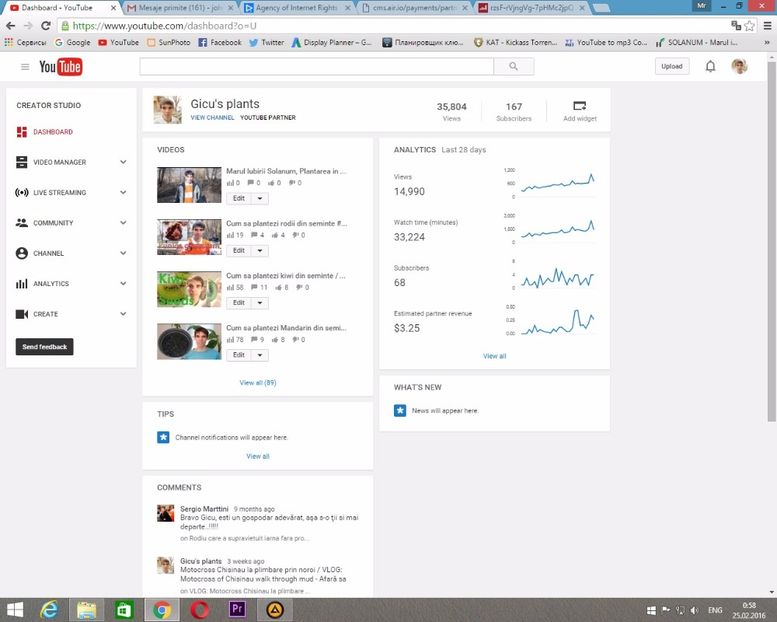Click the YouTube logo
This screenshot has width=777, height=622.
point(60,66)
